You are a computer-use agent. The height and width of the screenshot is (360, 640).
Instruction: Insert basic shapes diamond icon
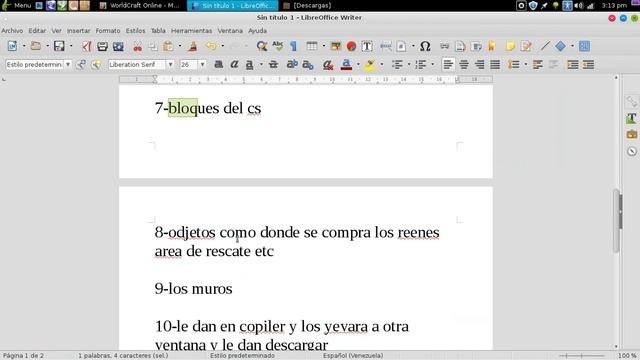(x=561, y=46)
